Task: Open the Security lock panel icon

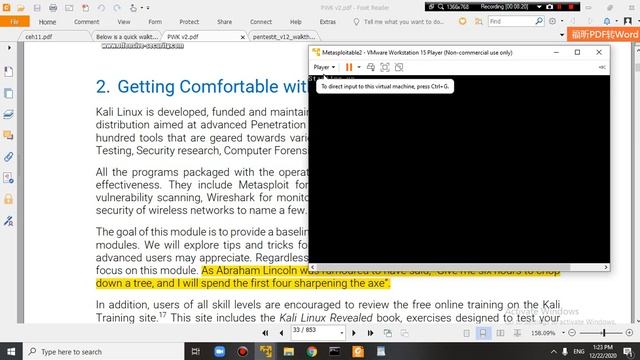Action: point(8,199)
